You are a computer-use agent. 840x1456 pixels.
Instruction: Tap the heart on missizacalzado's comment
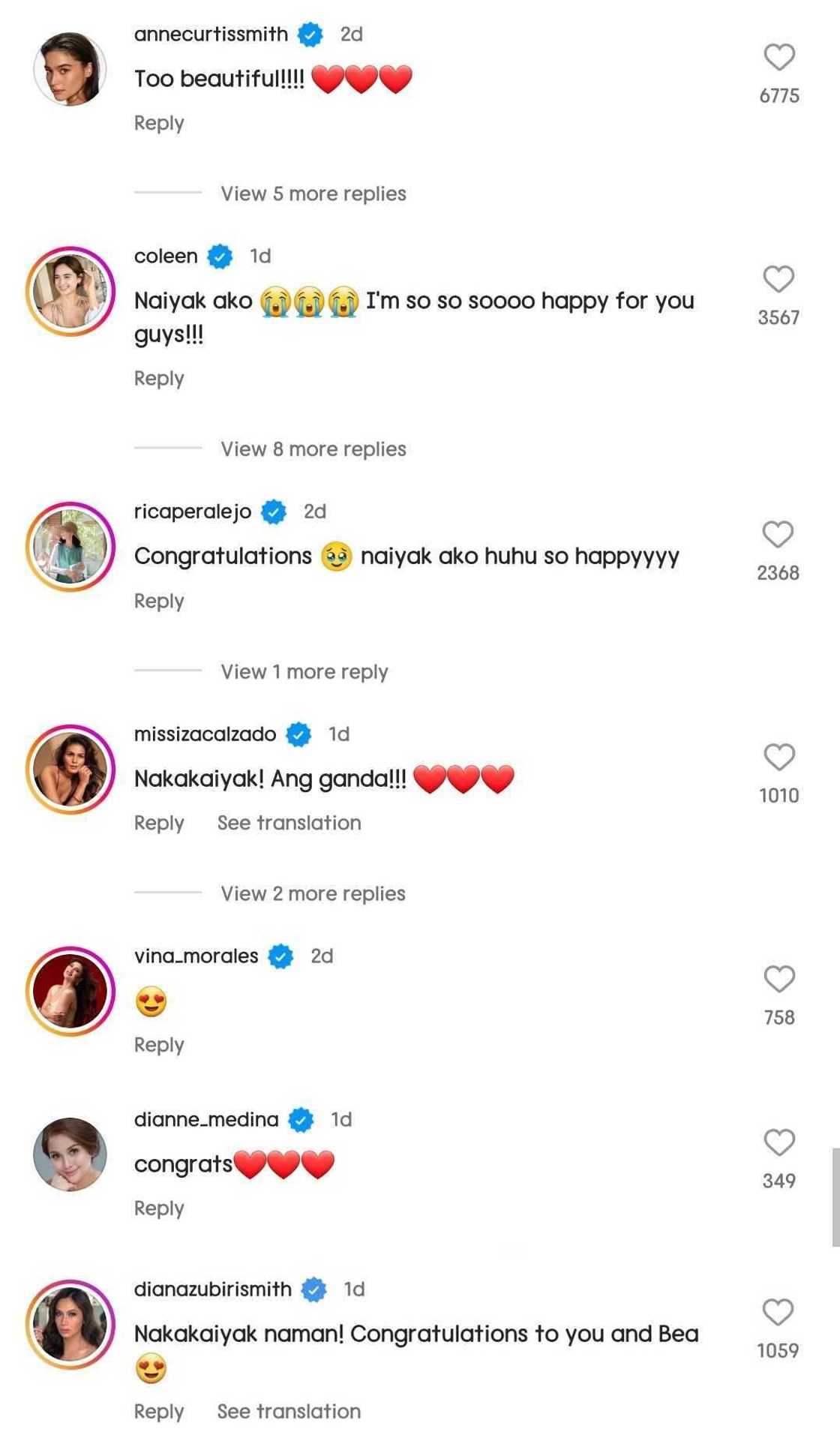[x=779, y=757]
